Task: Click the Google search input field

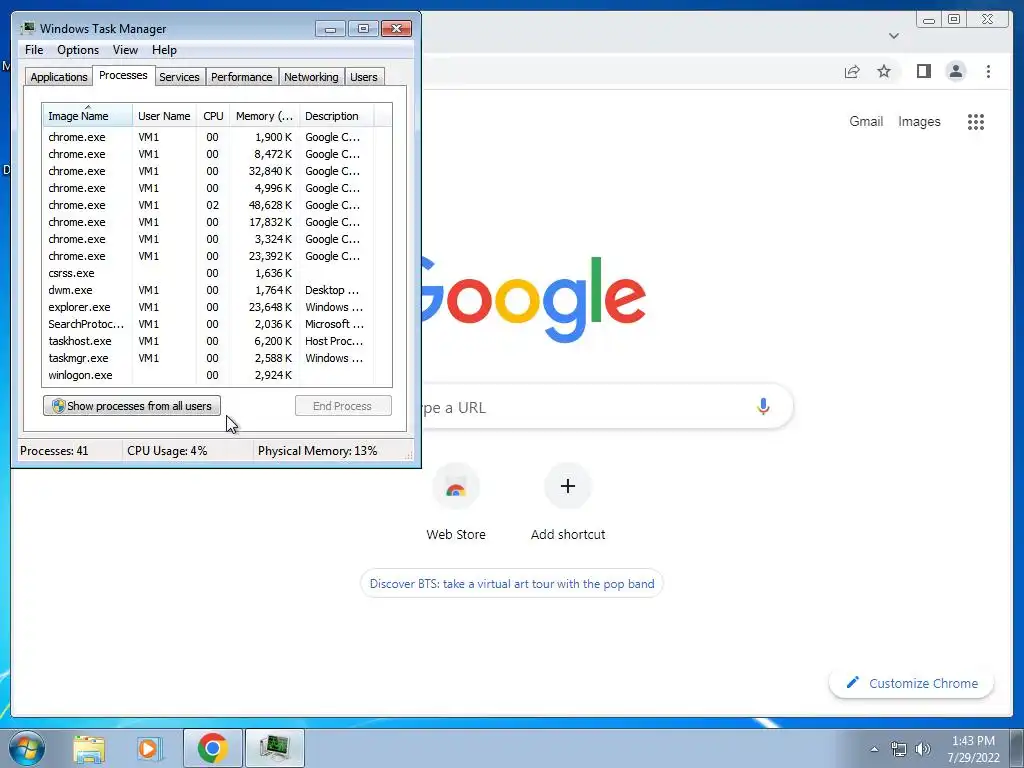Action: 607,407
